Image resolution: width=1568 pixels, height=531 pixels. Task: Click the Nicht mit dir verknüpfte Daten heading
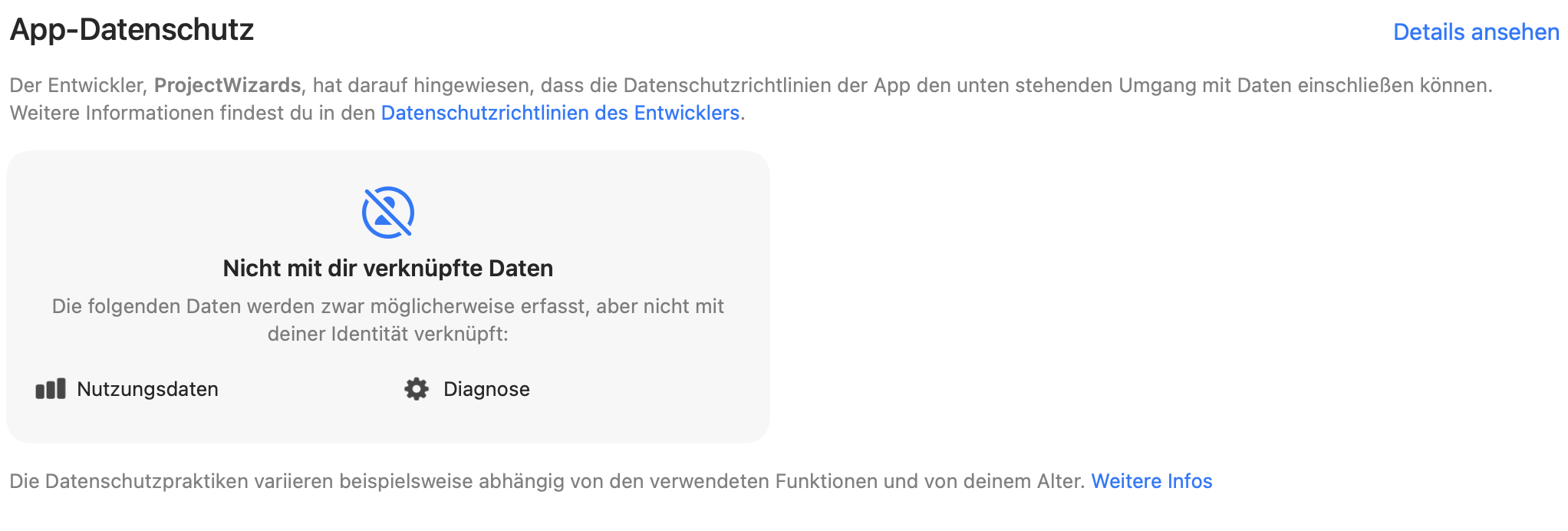pos(387,269)
